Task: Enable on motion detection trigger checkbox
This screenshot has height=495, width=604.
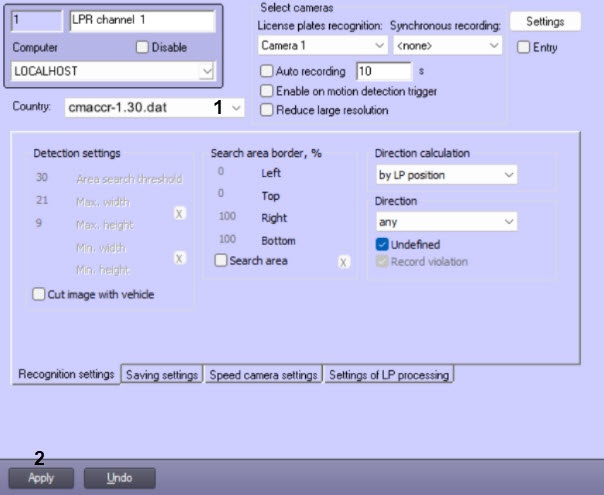Action: coord(267,91)
